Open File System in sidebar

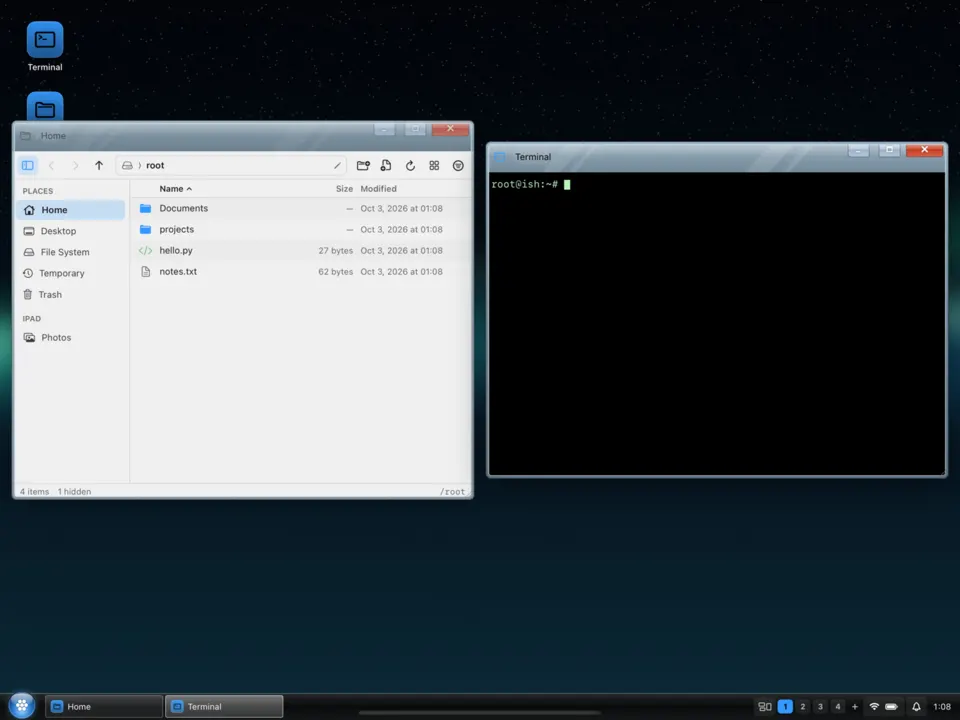[71, 252]
